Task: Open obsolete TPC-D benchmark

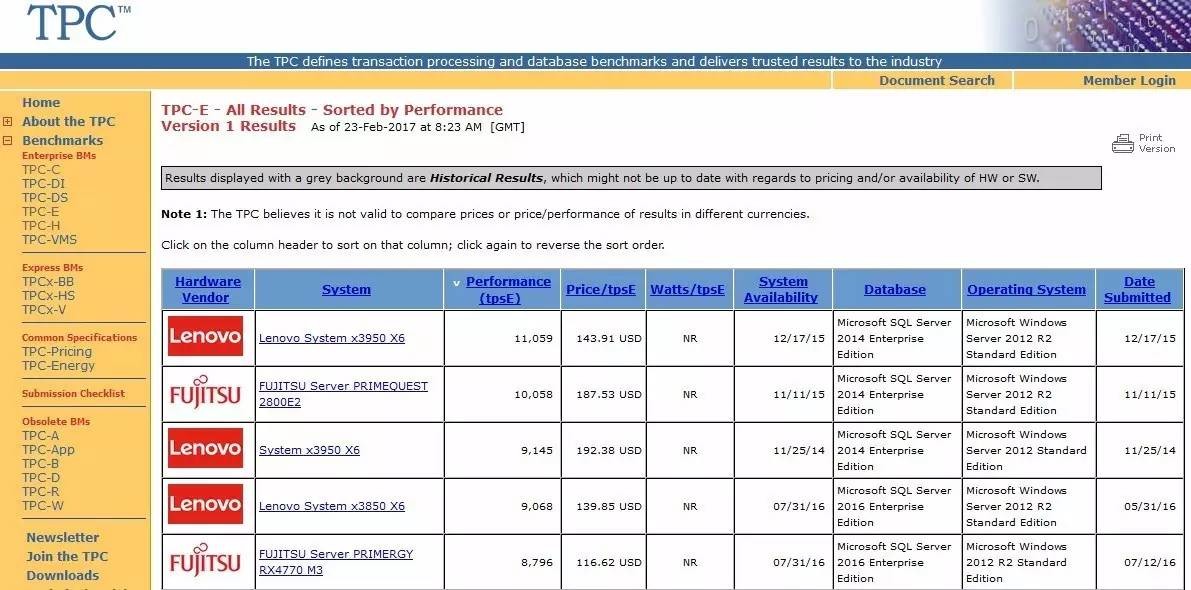Action: [x=41, y=478]
